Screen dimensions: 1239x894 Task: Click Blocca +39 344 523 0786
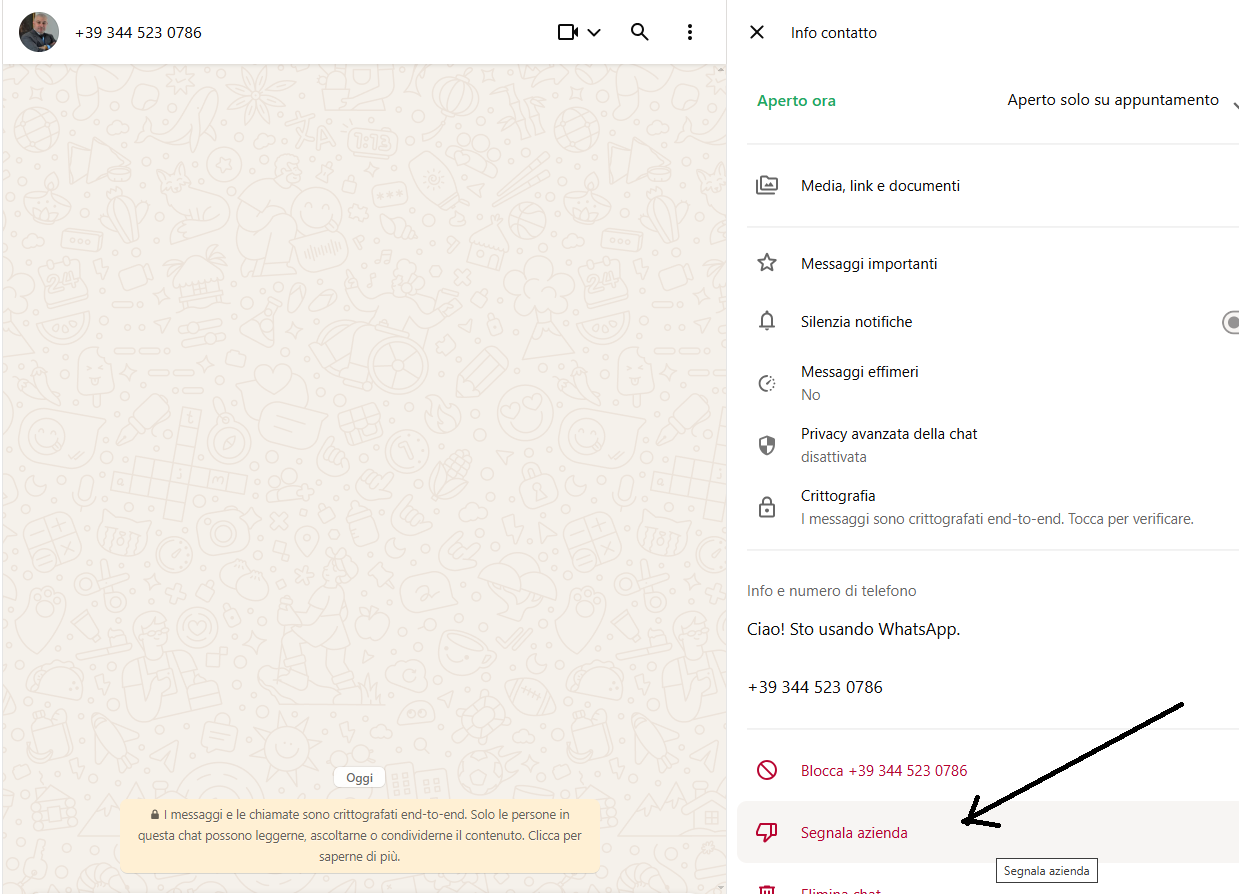(884, 771)
